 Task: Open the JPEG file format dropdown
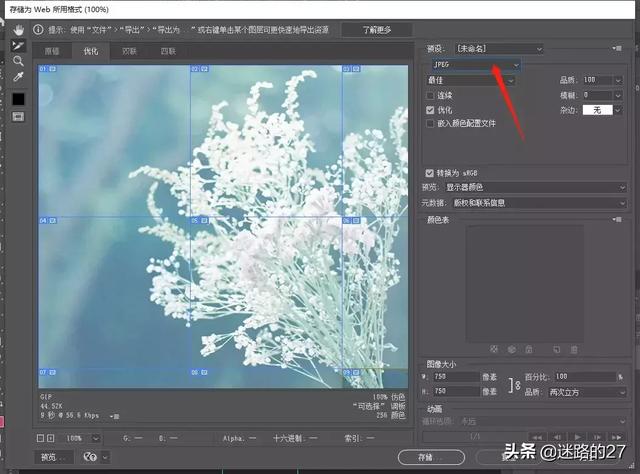475,64
